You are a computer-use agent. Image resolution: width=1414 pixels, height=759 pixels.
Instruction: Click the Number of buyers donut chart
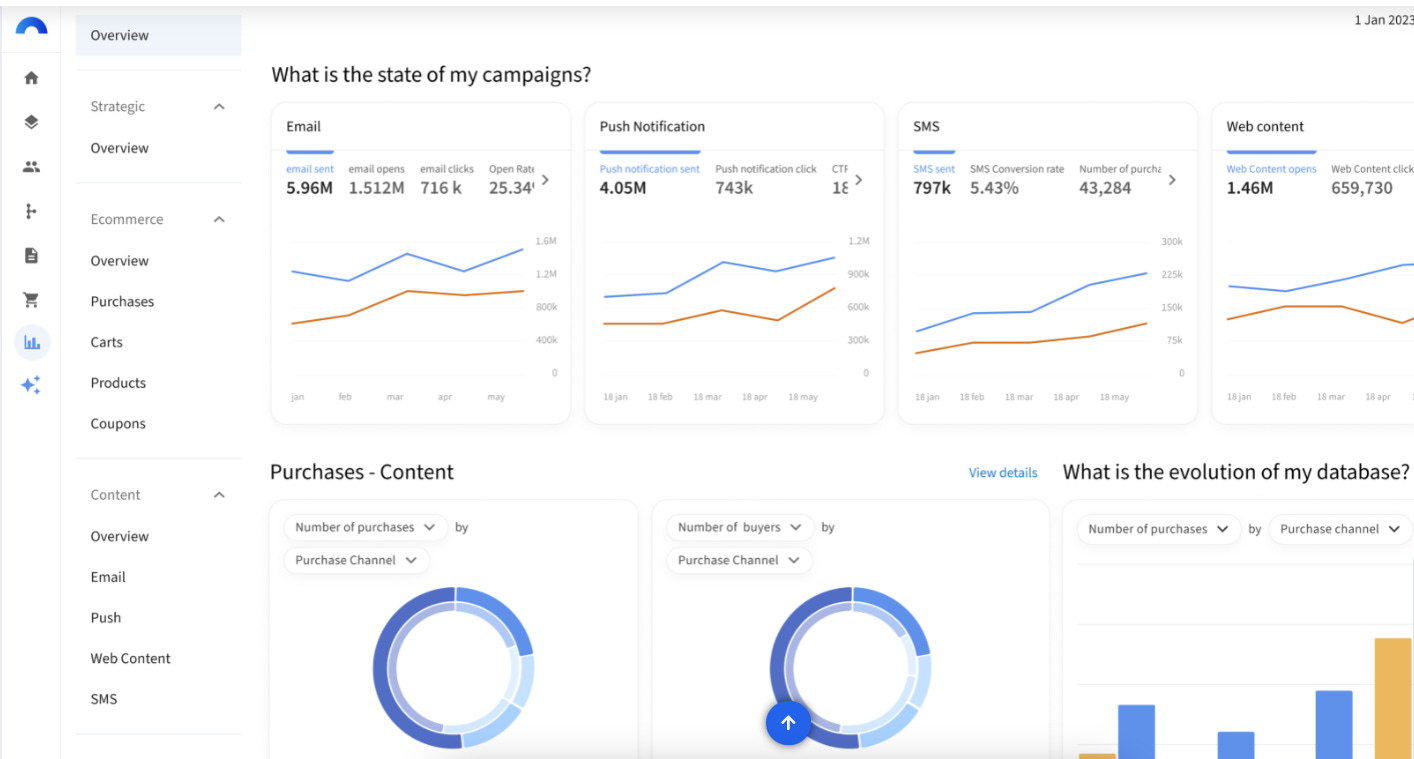click(x=851, y=668)
